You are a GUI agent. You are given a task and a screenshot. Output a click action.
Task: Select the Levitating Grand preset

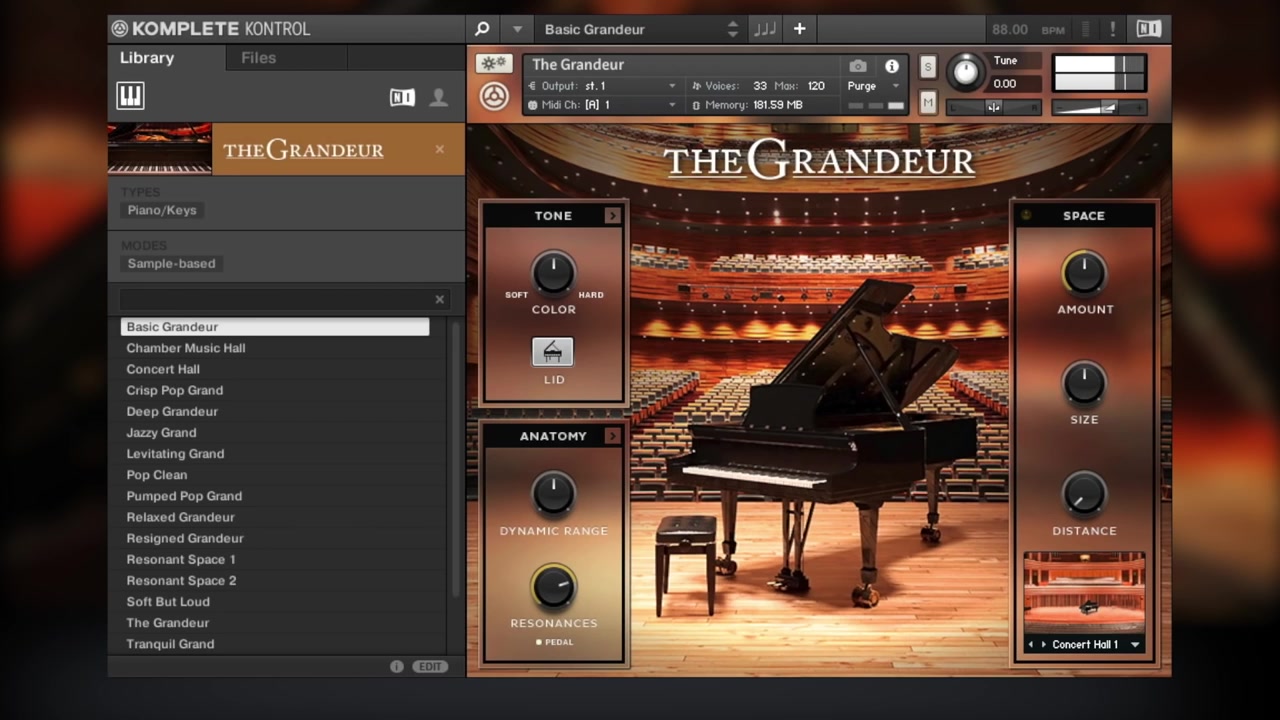(x=275, y=453)
